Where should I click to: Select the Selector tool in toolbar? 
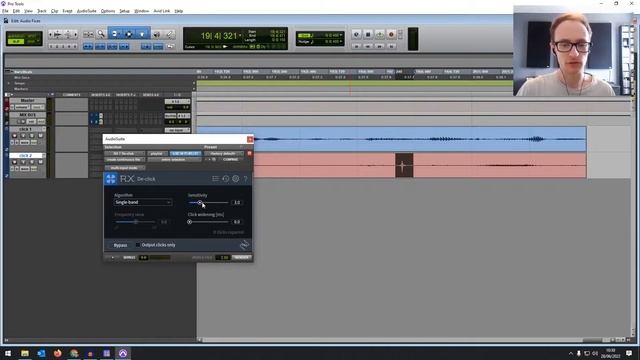(x=129, y=35)
